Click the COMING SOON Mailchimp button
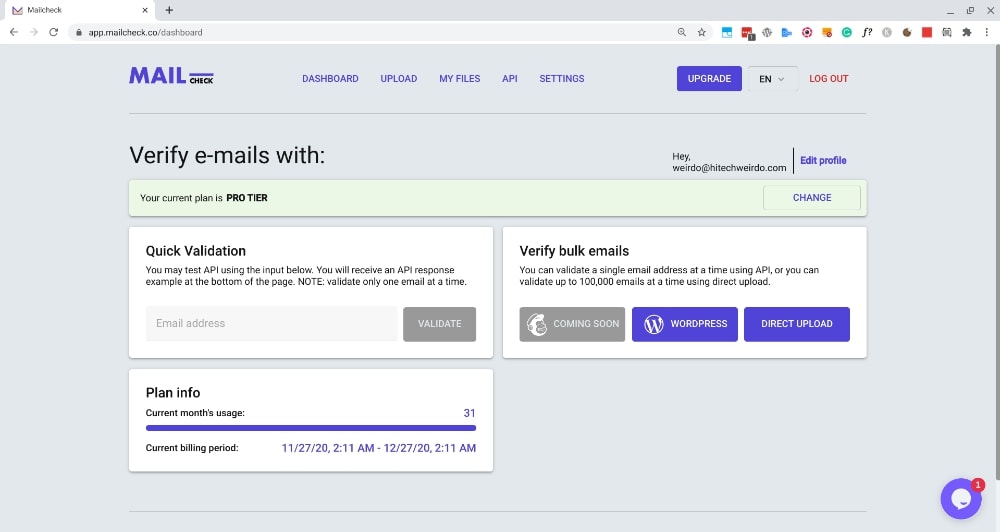 [x=572, y=324]
